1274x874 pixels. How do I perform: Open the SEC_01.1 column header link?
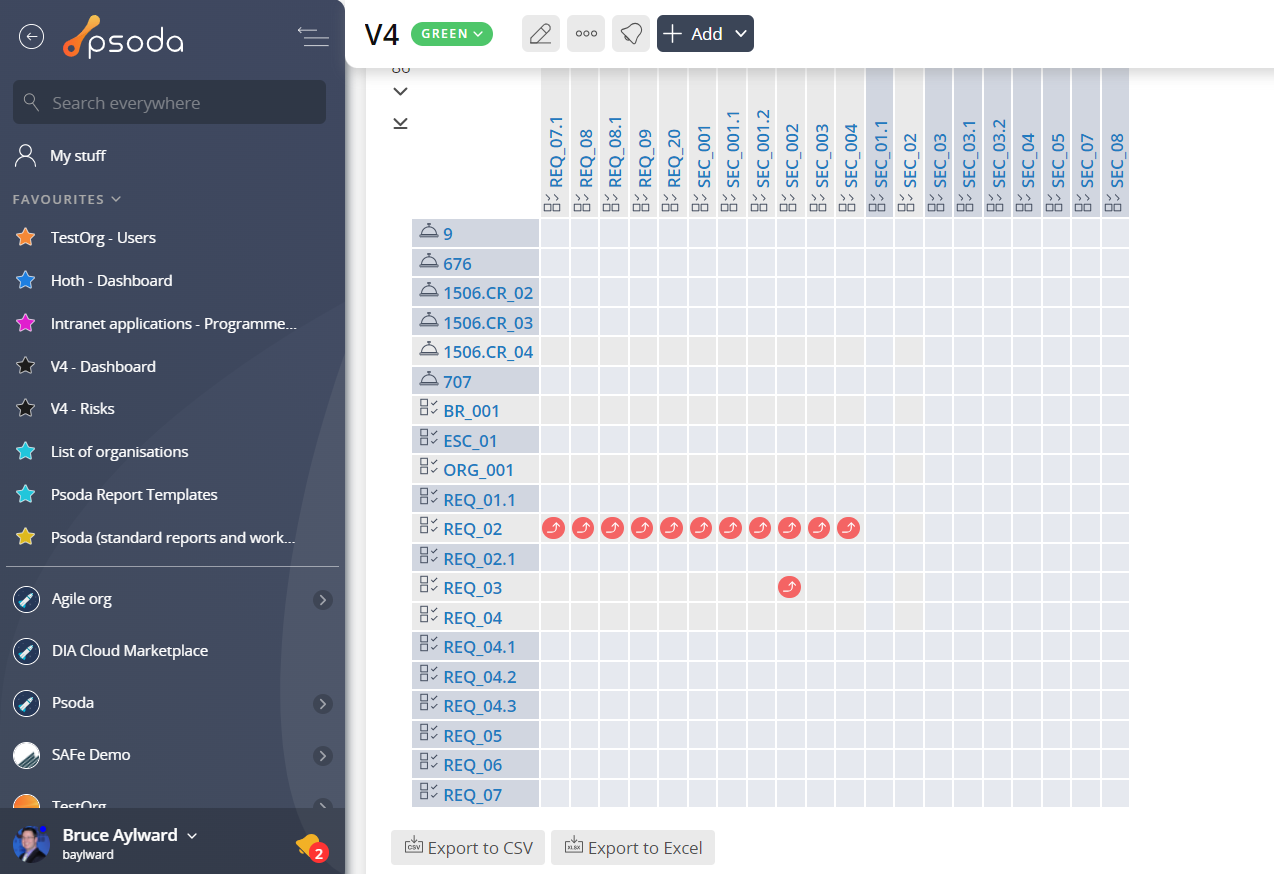click(x=881, y=153)
